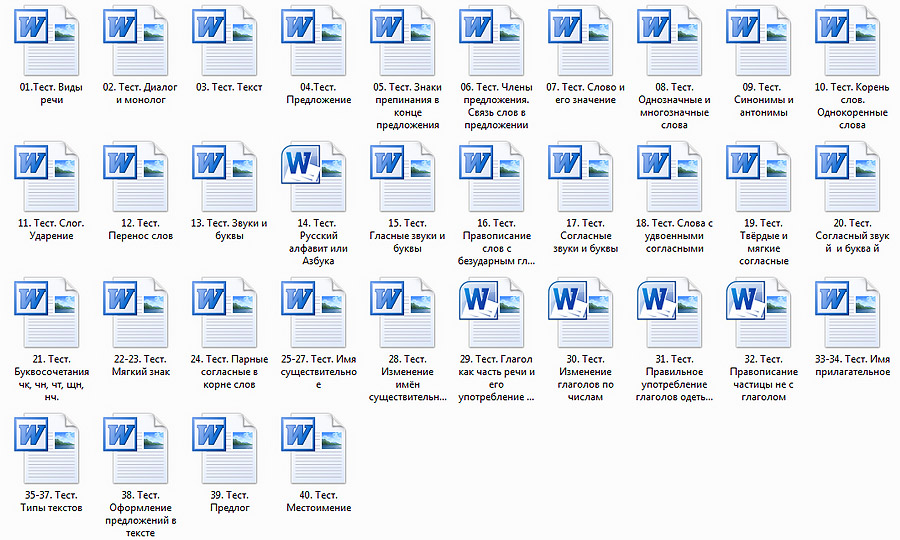Viewport: 900px width, 540px height.
Task: Click the file name '01.Тест. Виды речи'
Action: pos(51,94)
